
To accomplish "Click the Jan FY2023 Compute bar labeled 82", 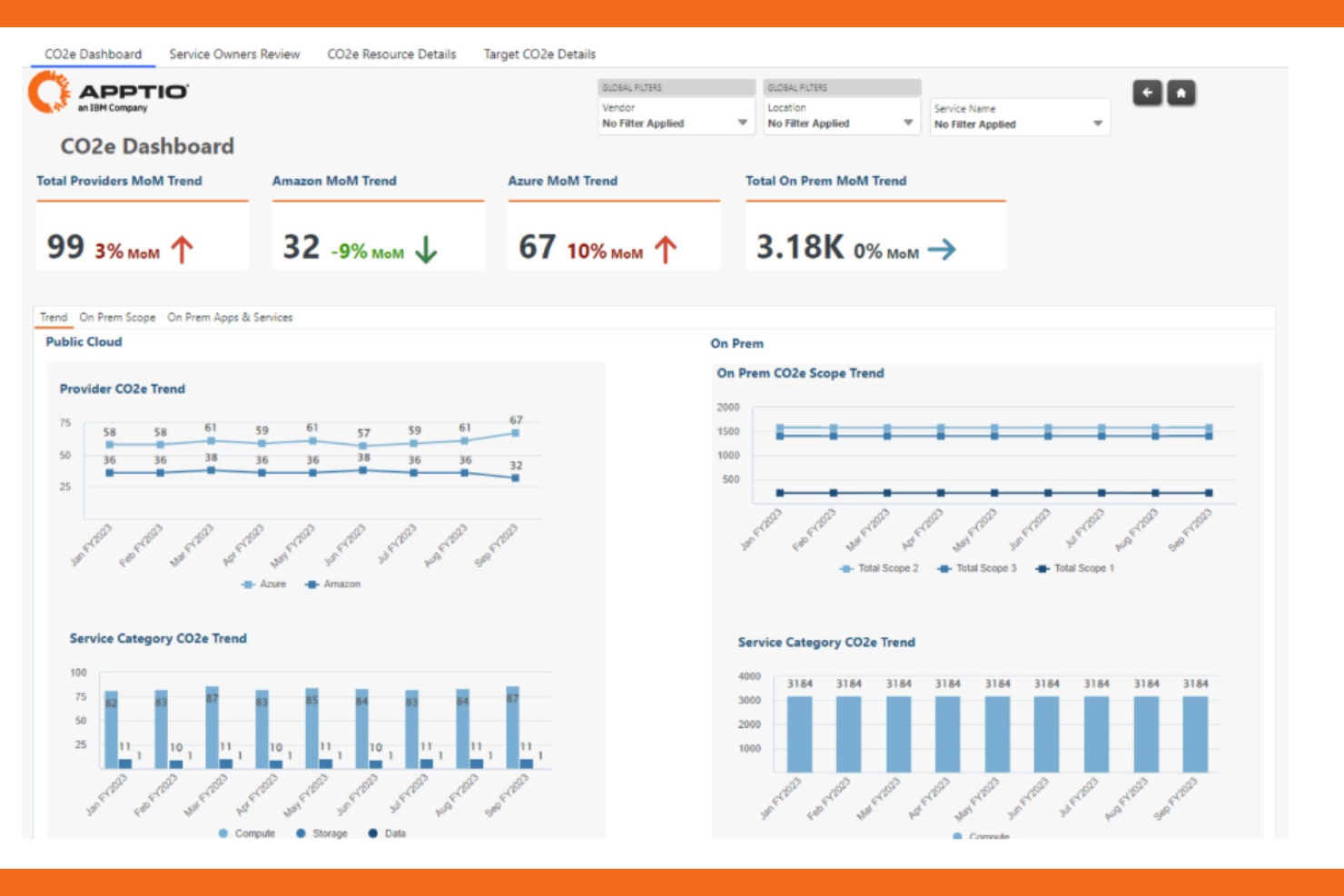I will pos(111,729).
